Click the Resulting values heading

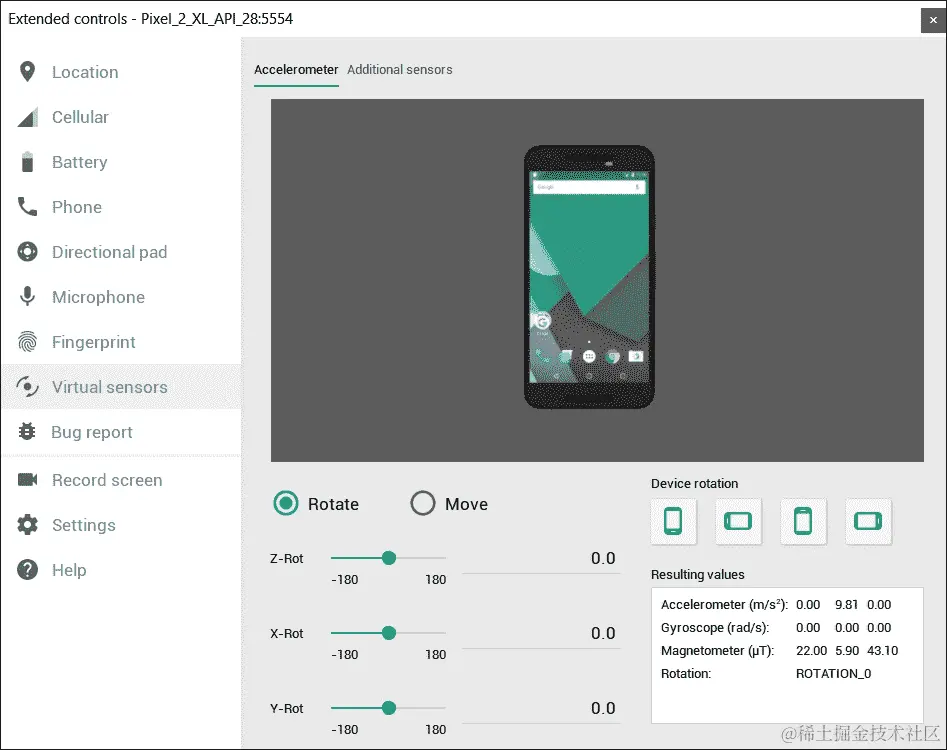698,575
